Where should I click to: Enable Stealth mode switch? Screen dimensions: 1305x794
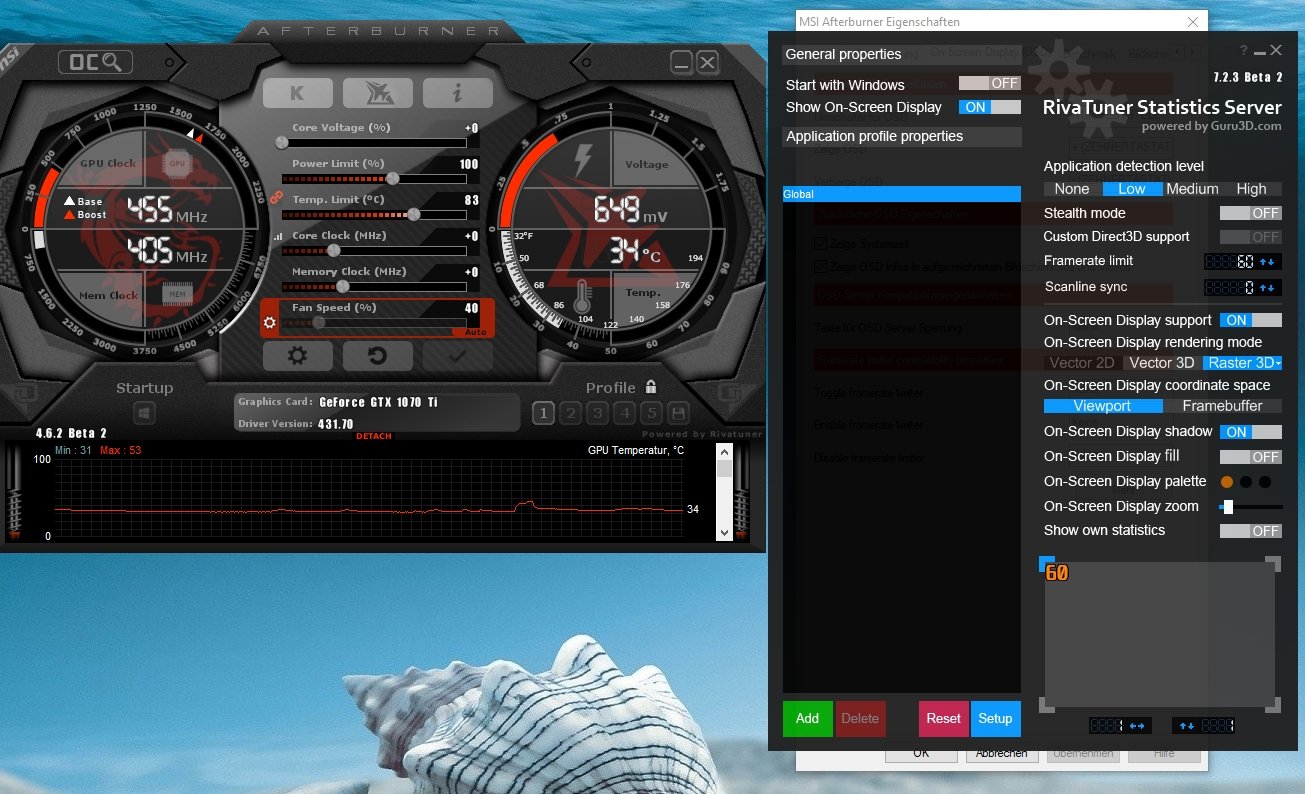[1251, 213]
